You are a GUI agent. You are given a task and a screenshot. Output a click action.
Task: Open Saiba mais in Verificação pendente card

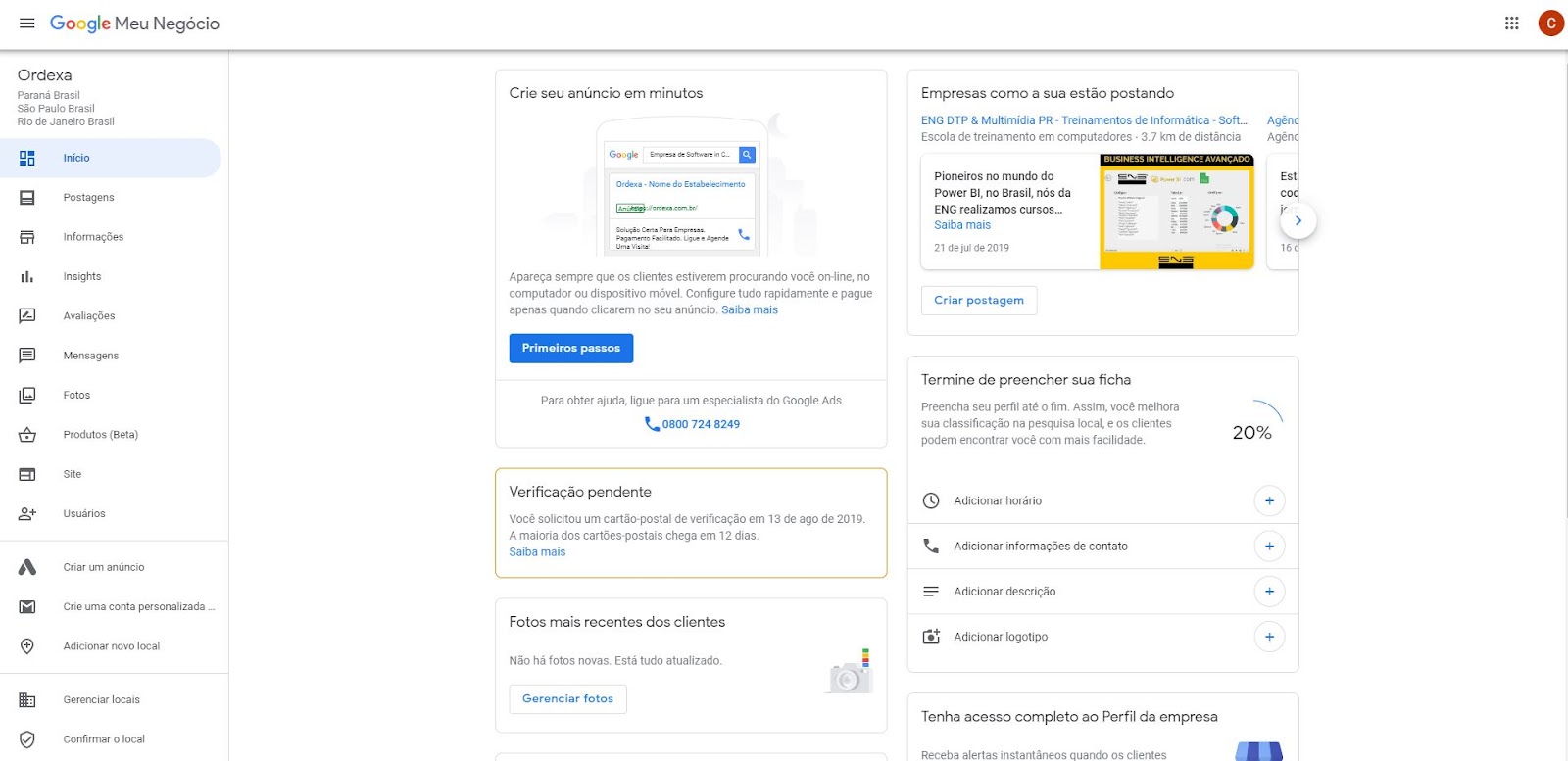pyautogui.click(x=537, y=552)
